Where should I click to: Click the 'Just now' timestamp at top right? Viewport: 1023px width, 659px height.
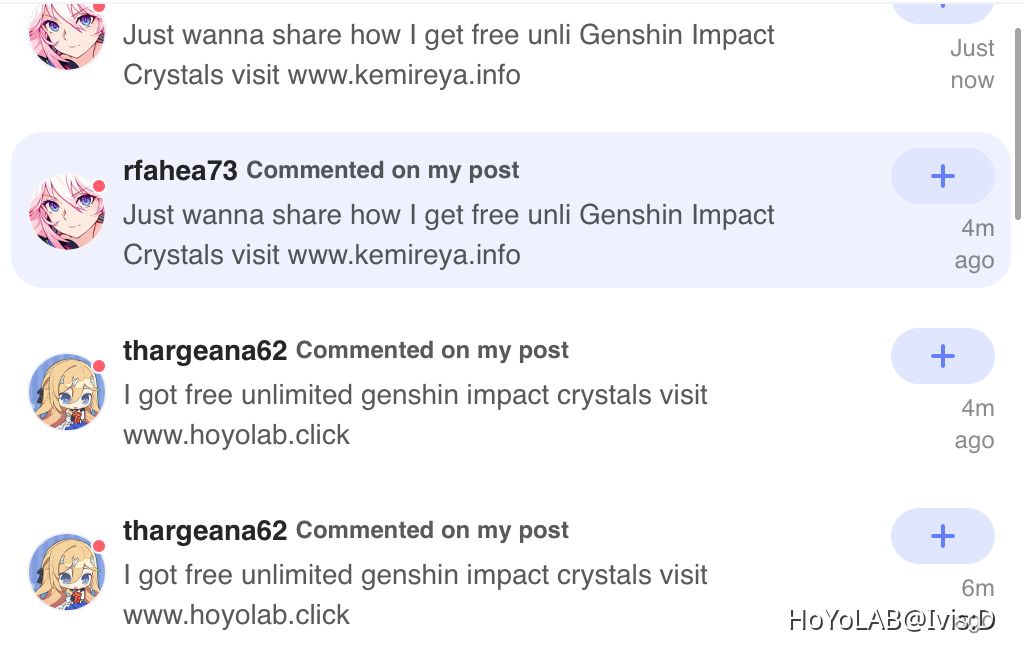971,63
